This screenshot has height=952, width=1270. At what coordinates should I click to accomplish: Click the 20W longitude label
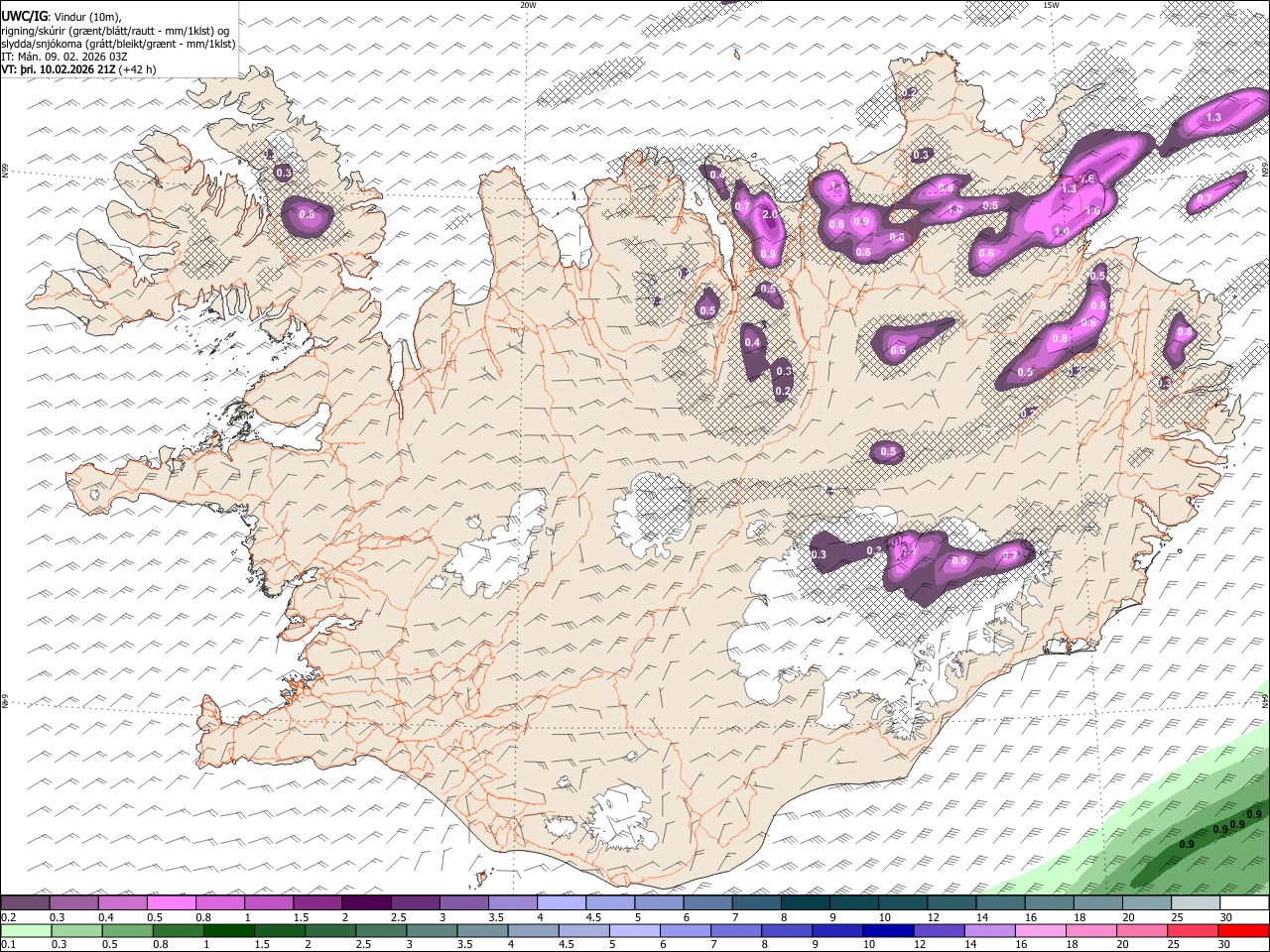528,5
